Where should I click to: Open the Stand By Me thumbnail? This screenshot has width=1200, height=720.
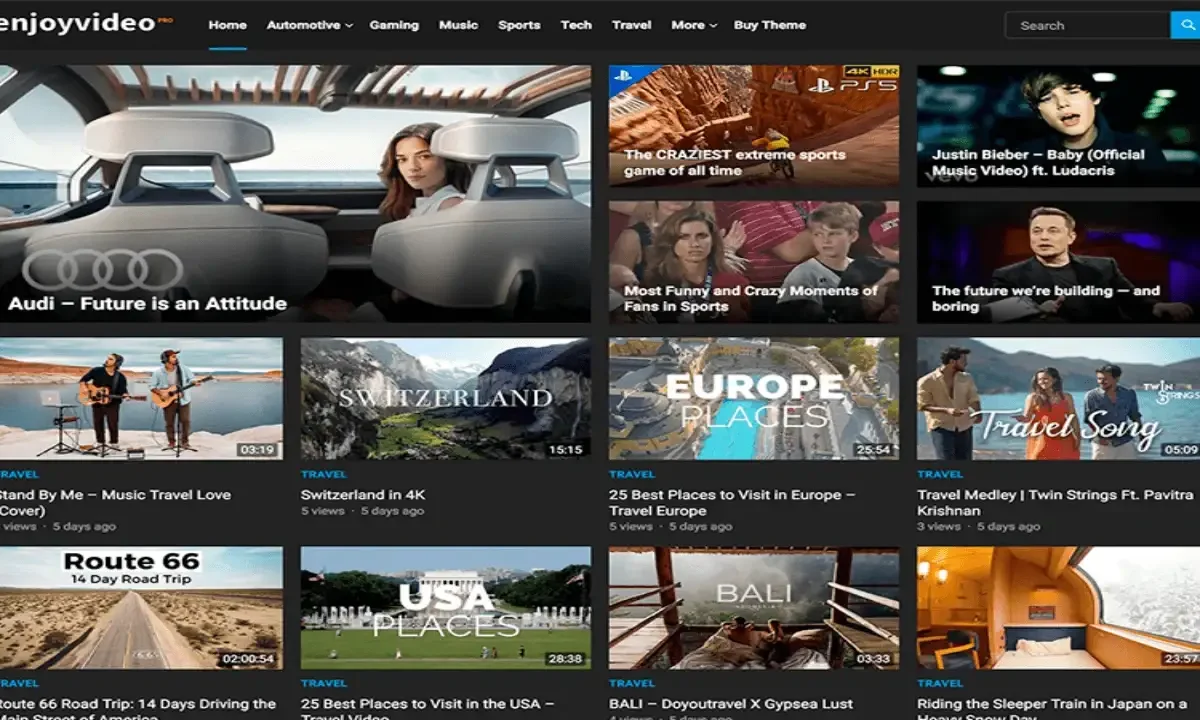pyautogui.click(x=141, y=398)
